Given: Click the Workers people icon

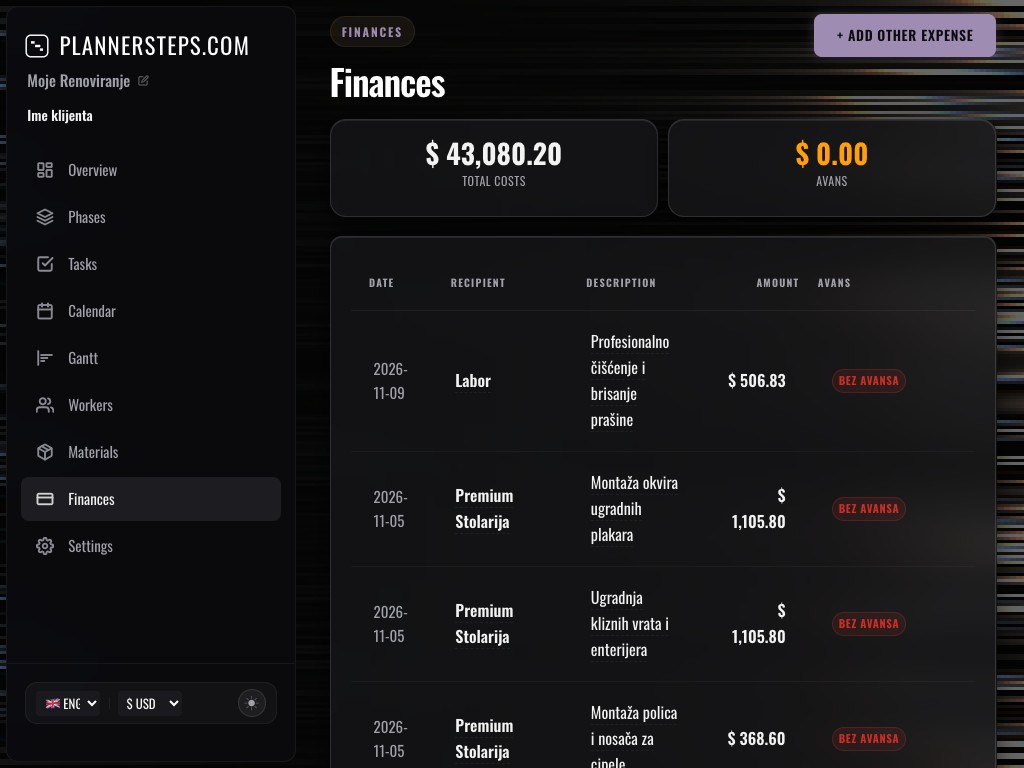Looking at the screenshot, I should pos(45,405).
